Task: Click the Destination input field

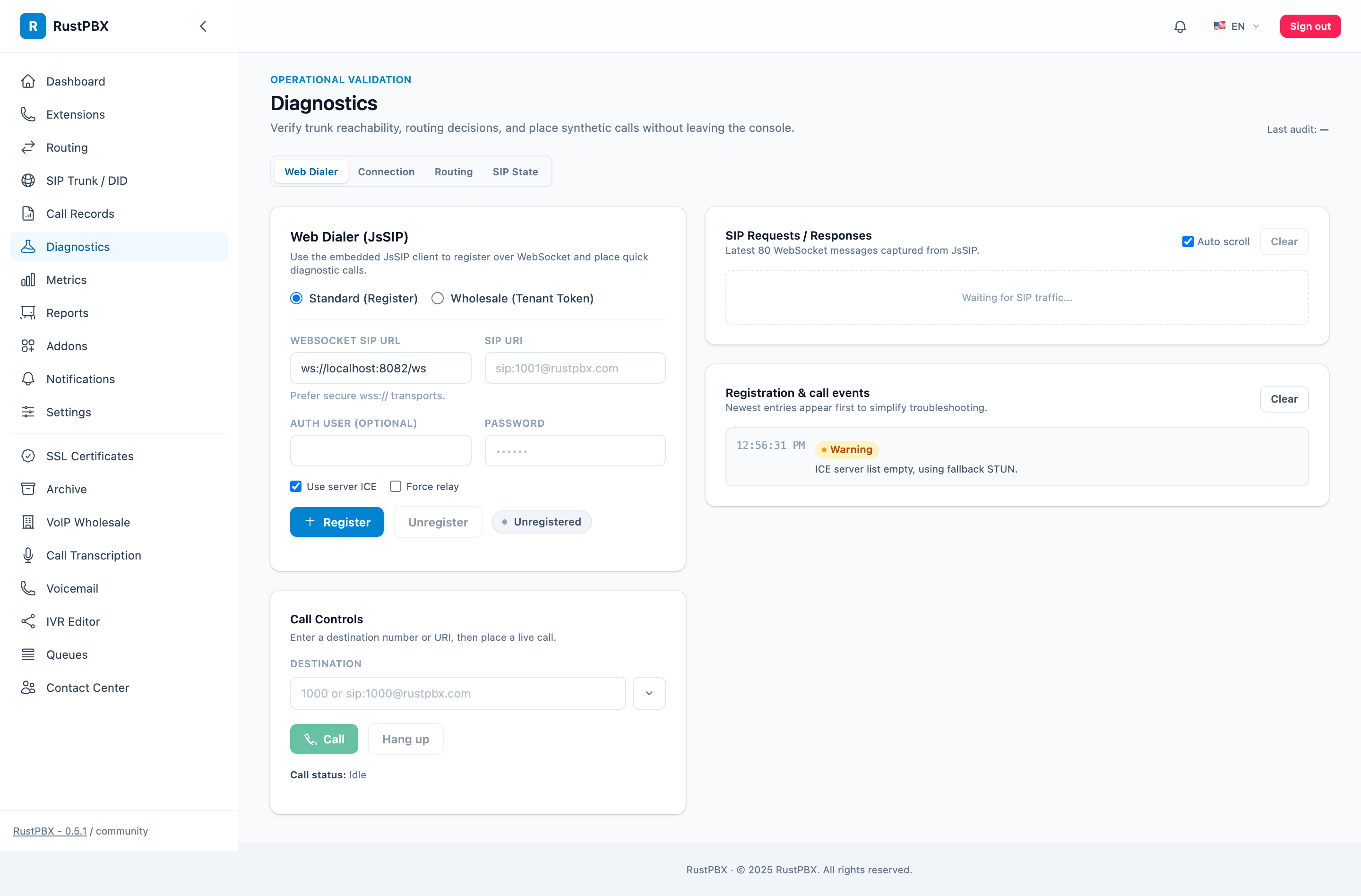Action: (x=457, y=693)
